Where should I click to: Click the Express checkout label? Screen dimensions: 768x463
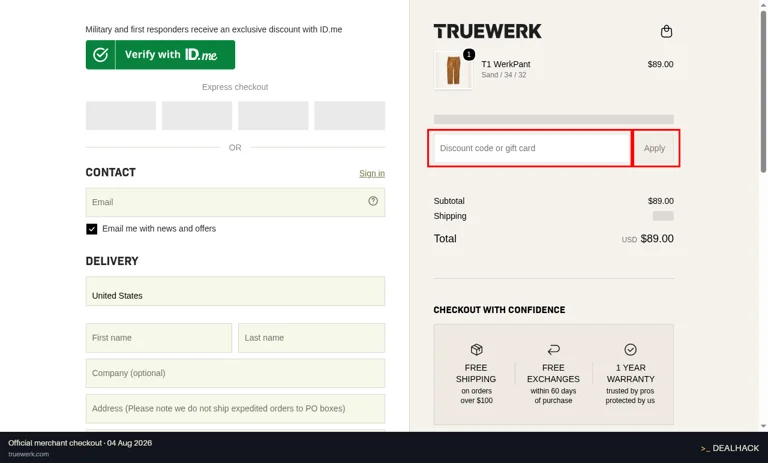click(x=235, y=87)
